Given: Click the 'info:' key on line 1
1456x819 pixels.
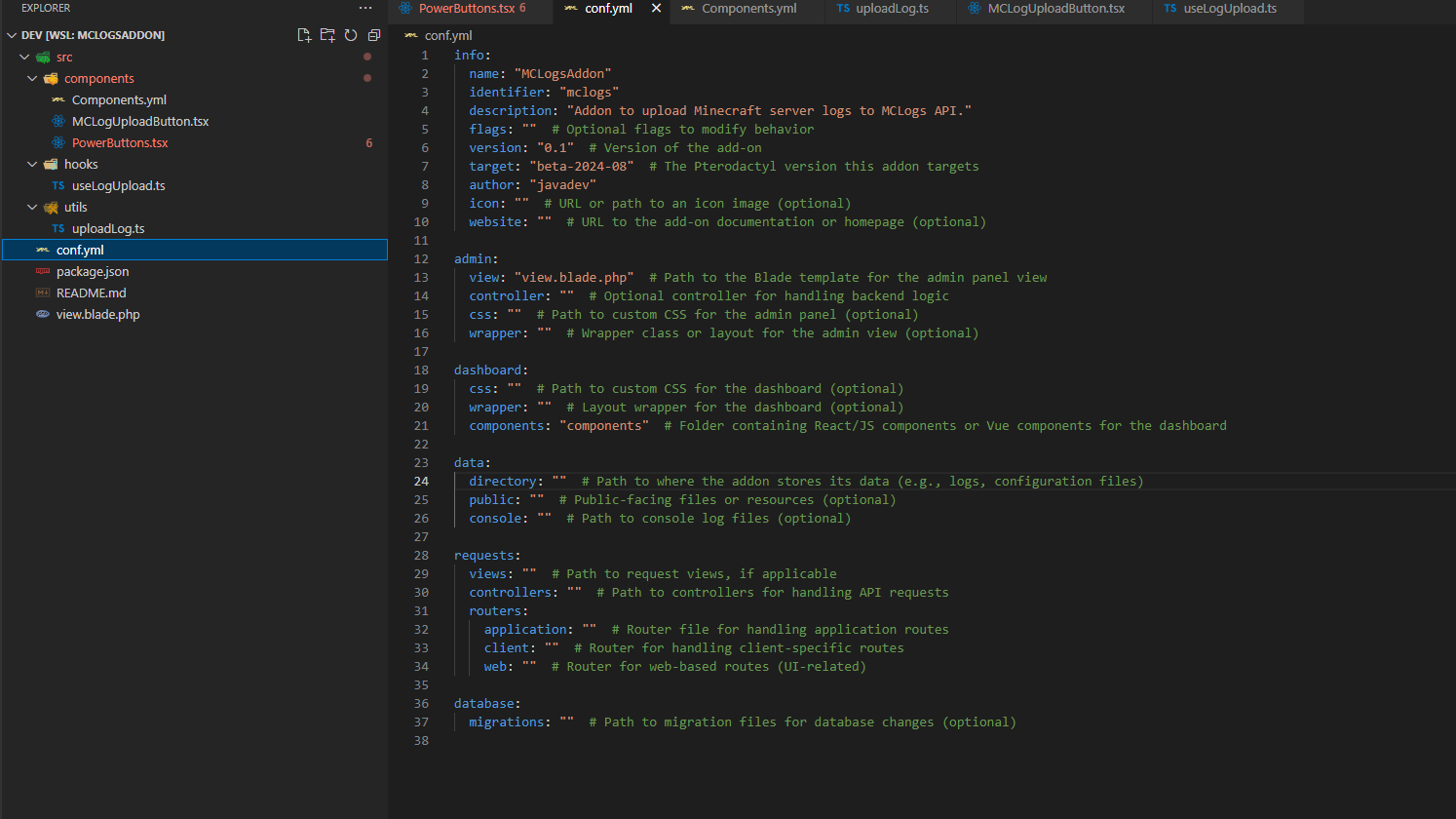Looking at the screenshot, I should click(x=473, y=55).
